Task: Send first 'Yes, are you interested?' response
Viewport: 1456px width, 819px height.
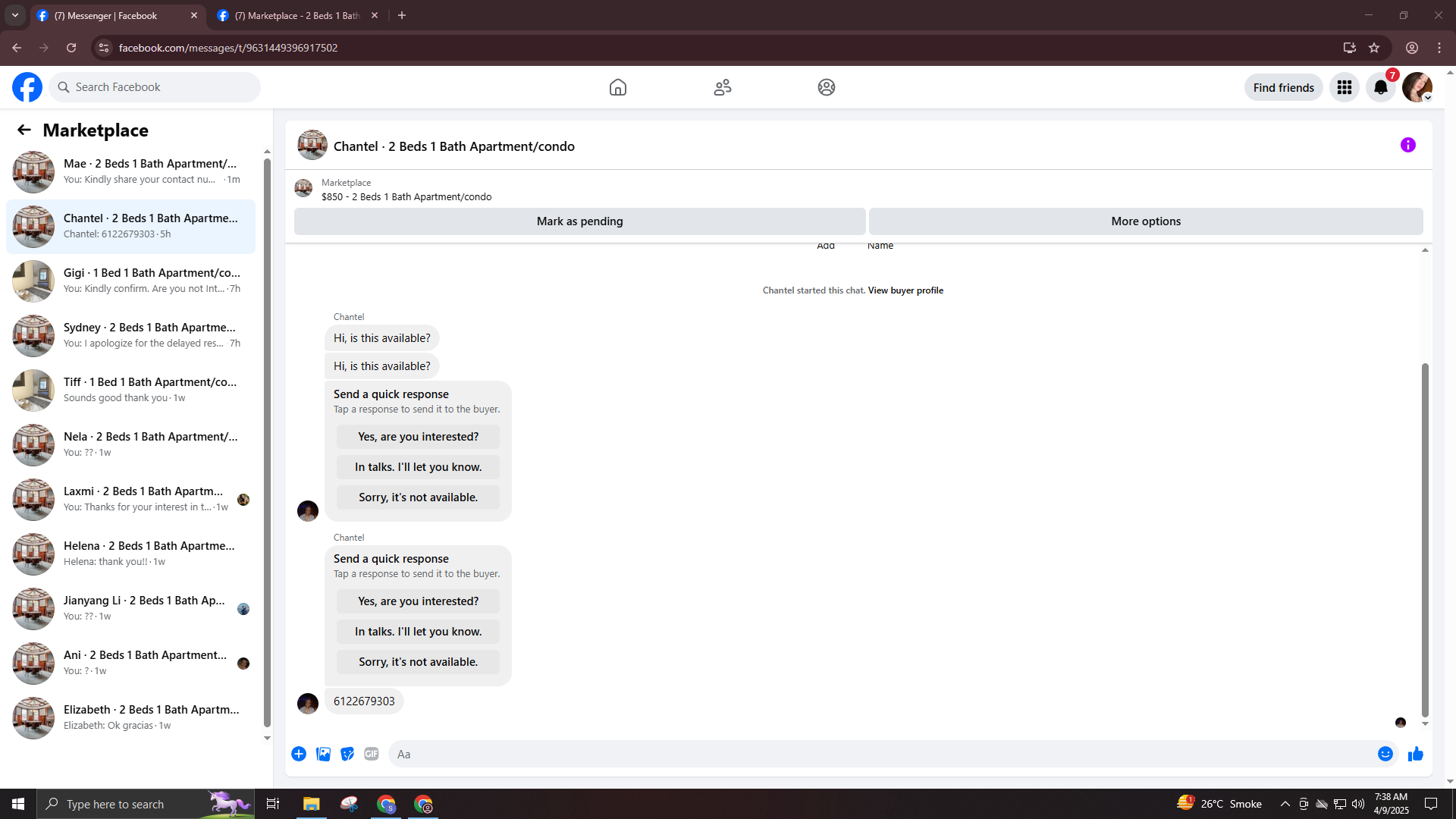Action: point(419,437)
